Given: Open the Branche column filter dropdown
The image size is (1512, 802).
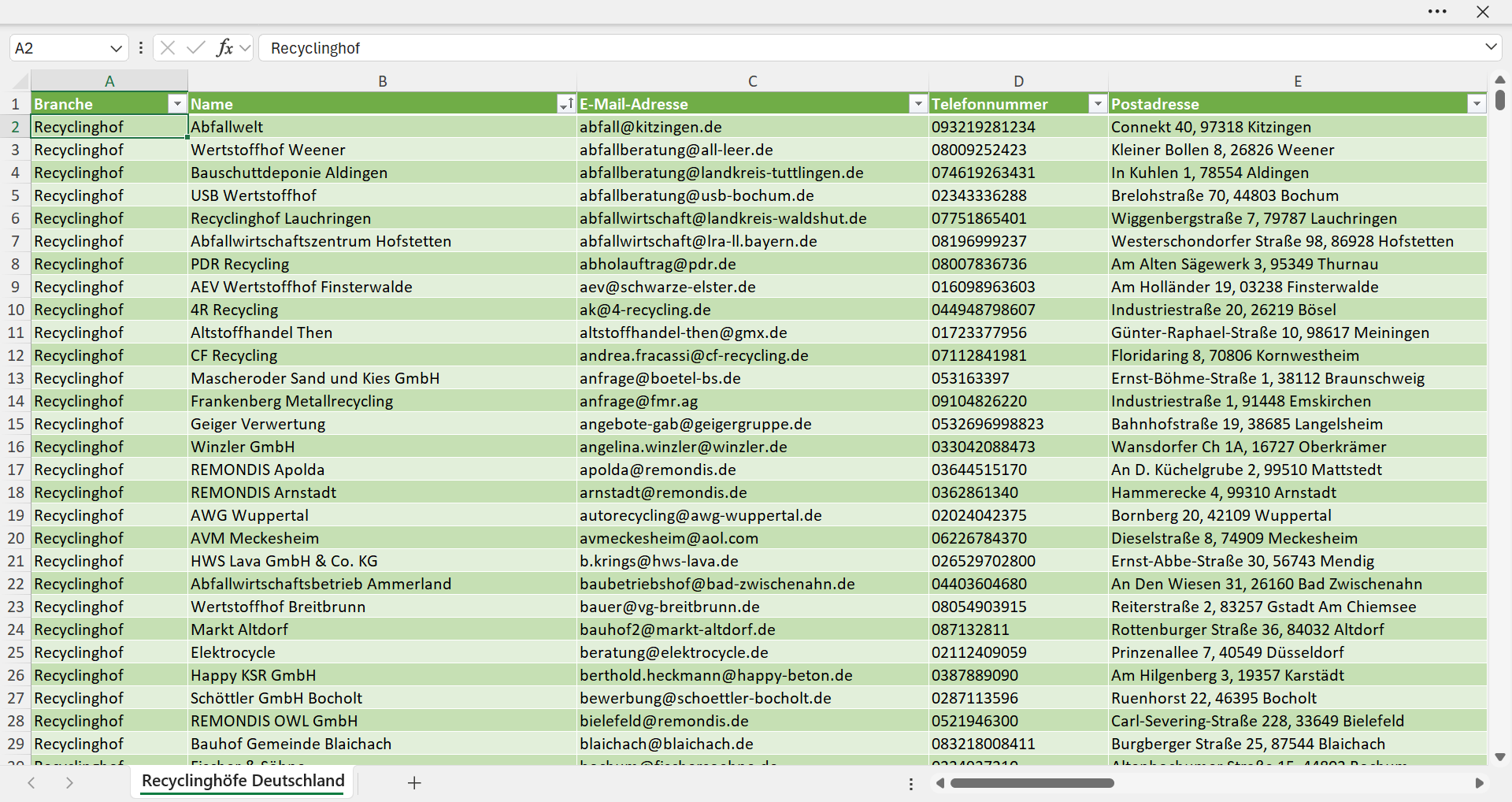Looking at the screenshot, I should 177,104.
